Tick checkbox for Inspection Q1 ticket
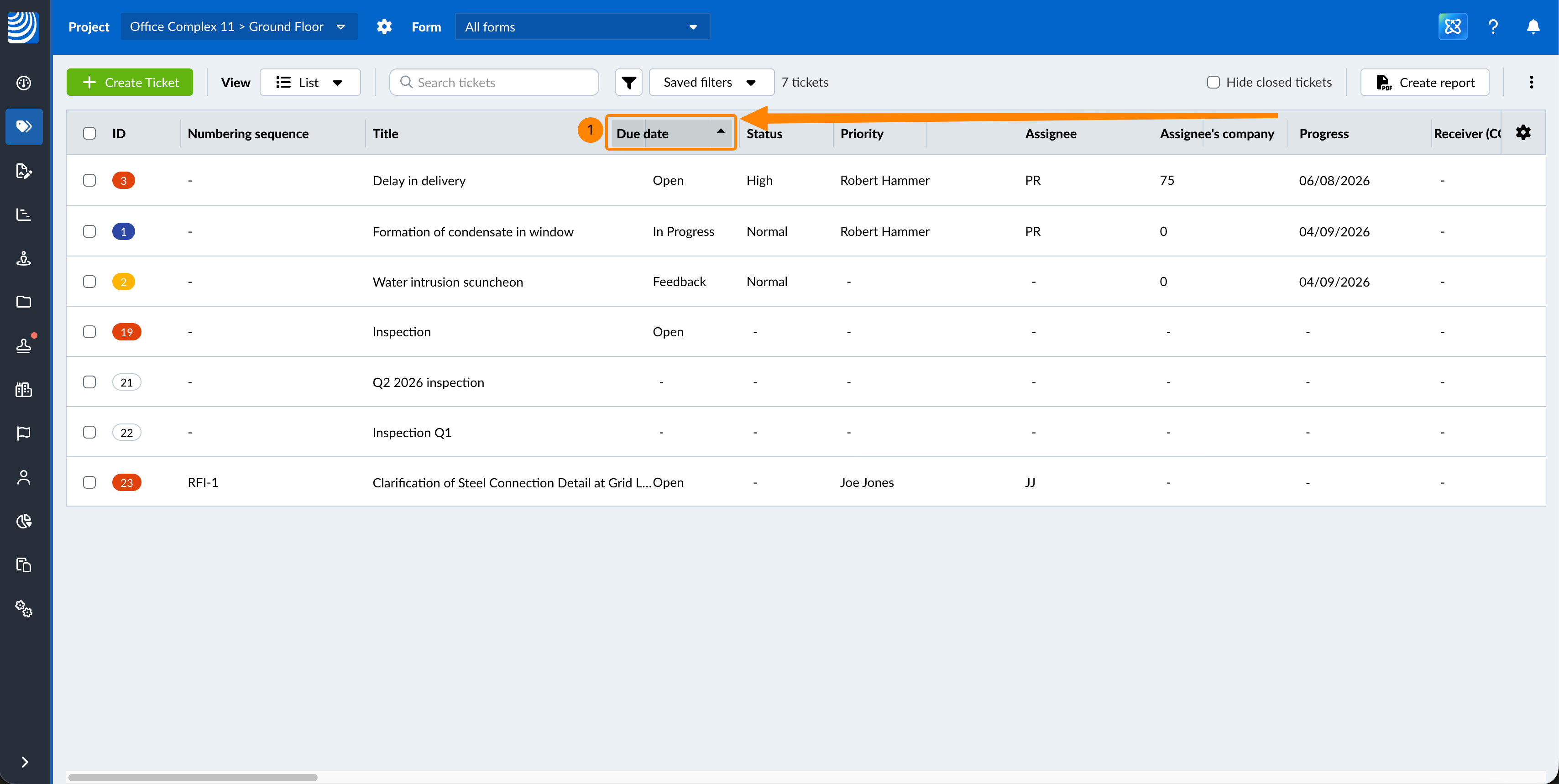The width and height of the screenshot is (1559, 784). pyautogui.click(x=89, y=432)
